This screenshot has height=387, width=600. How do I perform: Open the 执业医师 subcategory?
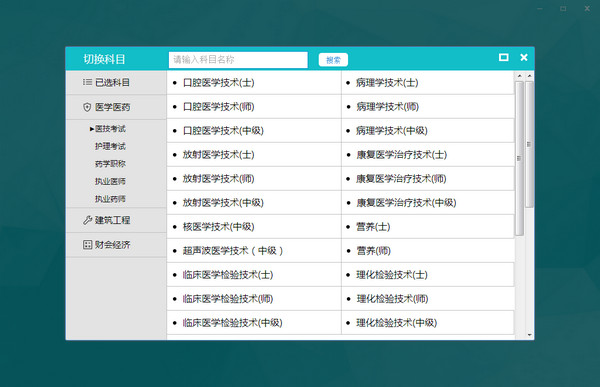click(110, 181)
